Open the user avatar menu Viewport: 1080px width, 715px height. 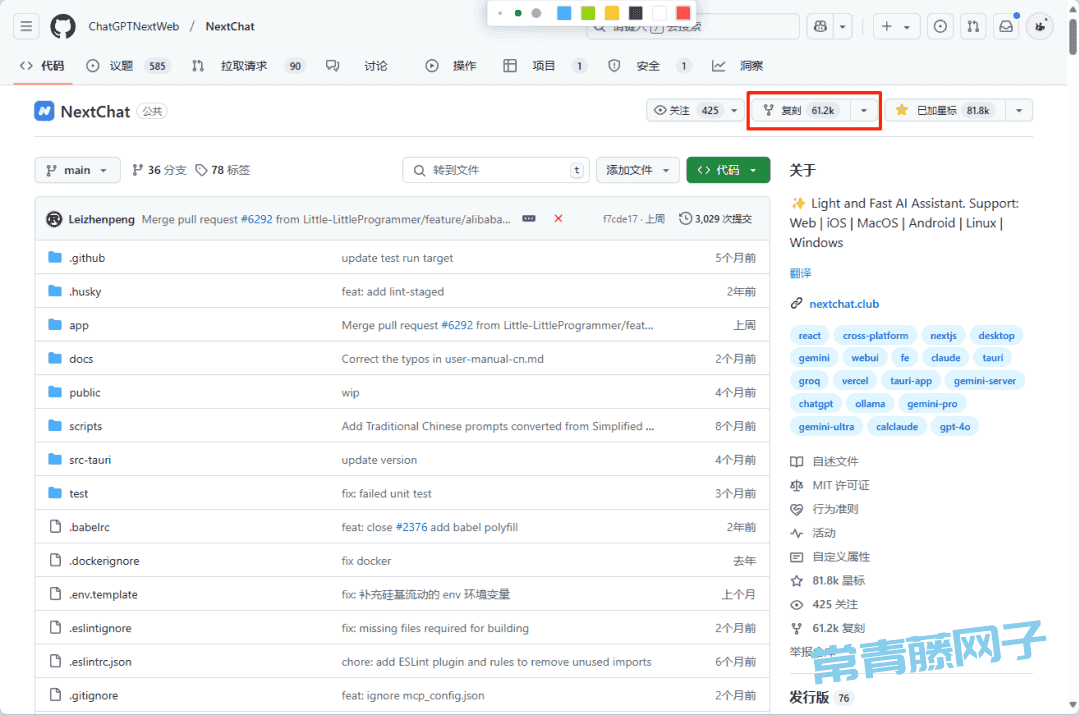[x=1039, y=26]
